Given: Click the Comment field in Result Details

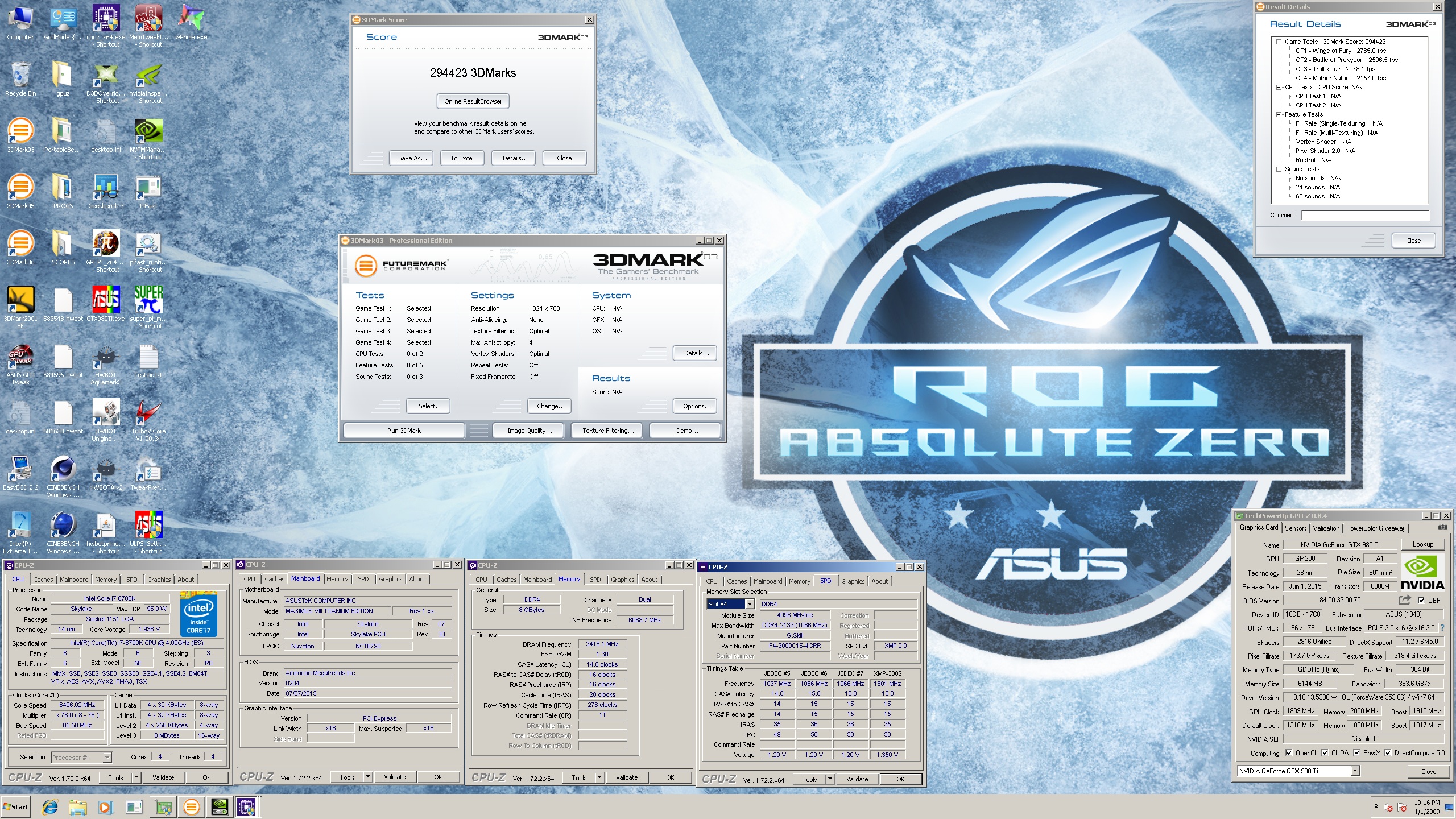Looking at the screenshot, I should [x=1365, y=215].
